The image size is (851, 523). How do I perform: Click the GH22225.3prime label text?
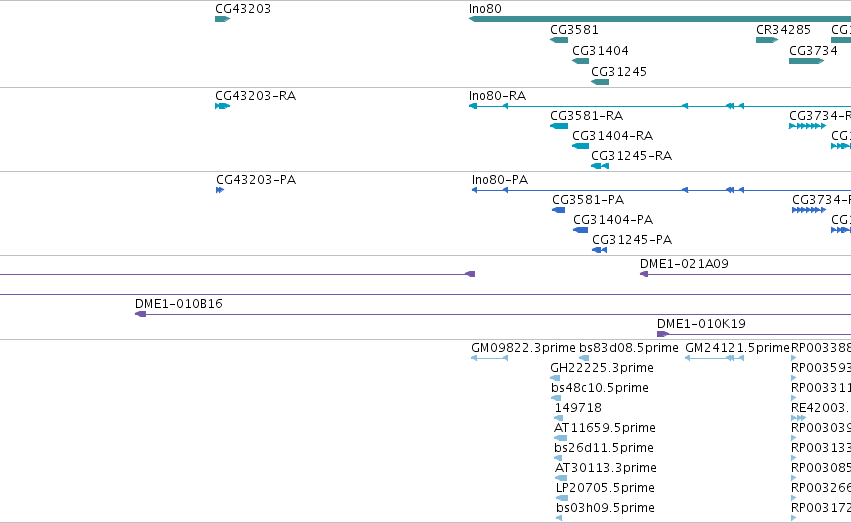pos(602,368)
